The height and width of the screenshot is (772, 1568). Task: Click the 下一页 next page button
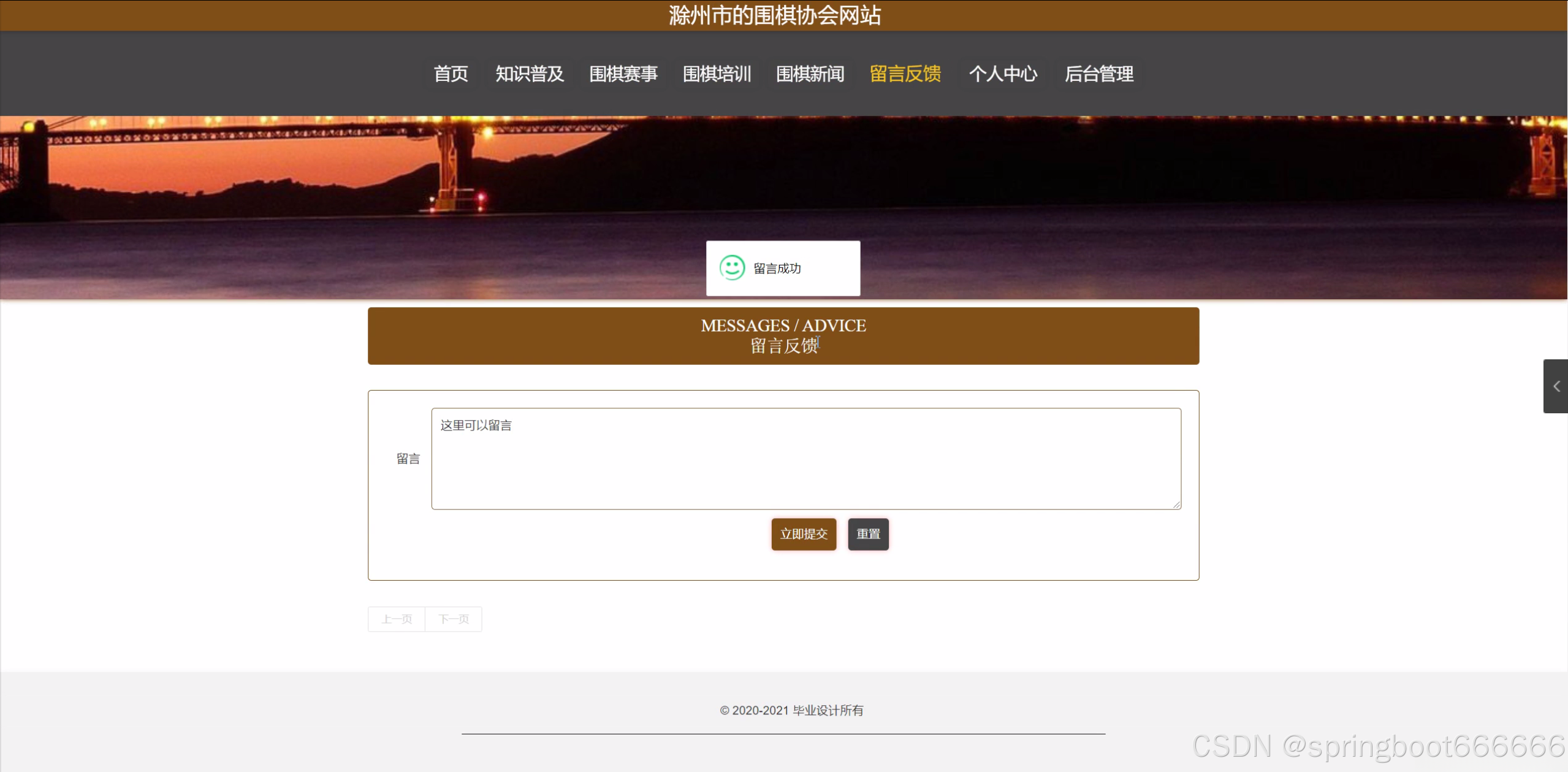(454, 619)
